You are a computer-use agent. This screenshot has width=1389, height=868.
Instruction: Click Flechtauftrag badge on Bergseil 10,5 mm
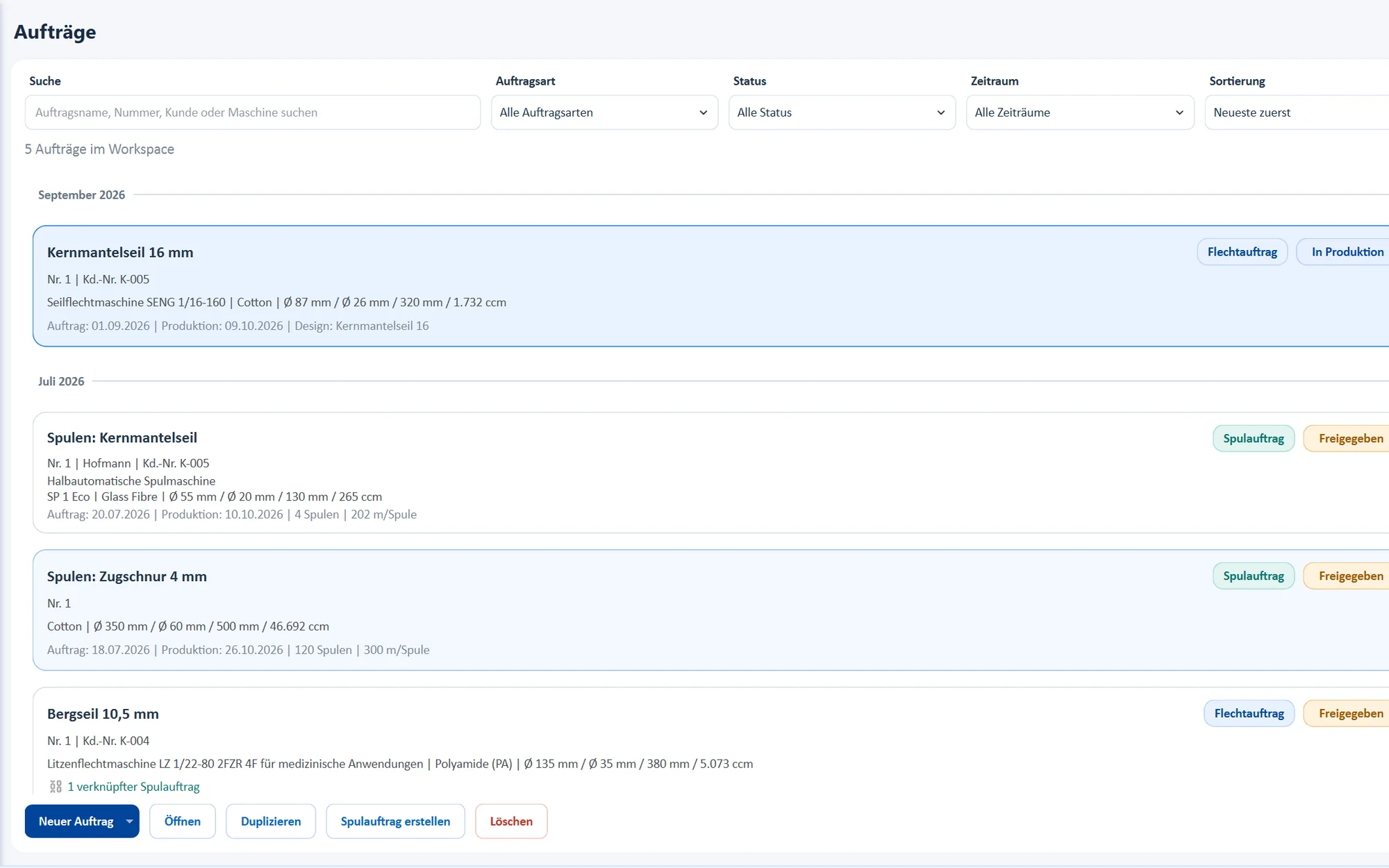pos(1249,713)
